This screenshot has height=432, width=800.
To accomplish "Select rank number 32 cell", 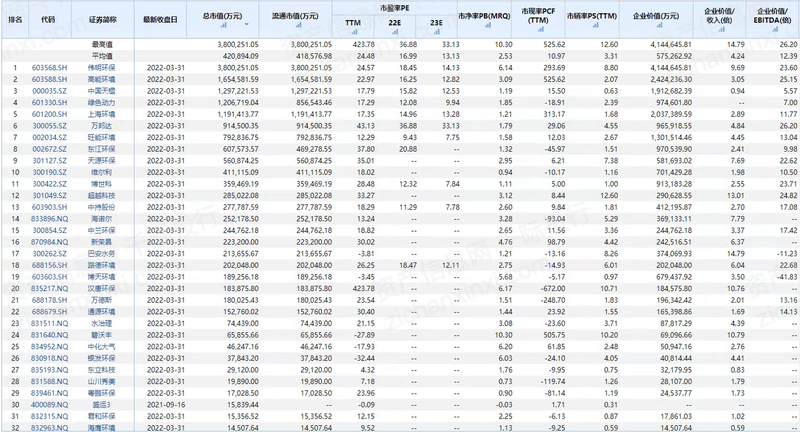I will (x=15, y=428).
